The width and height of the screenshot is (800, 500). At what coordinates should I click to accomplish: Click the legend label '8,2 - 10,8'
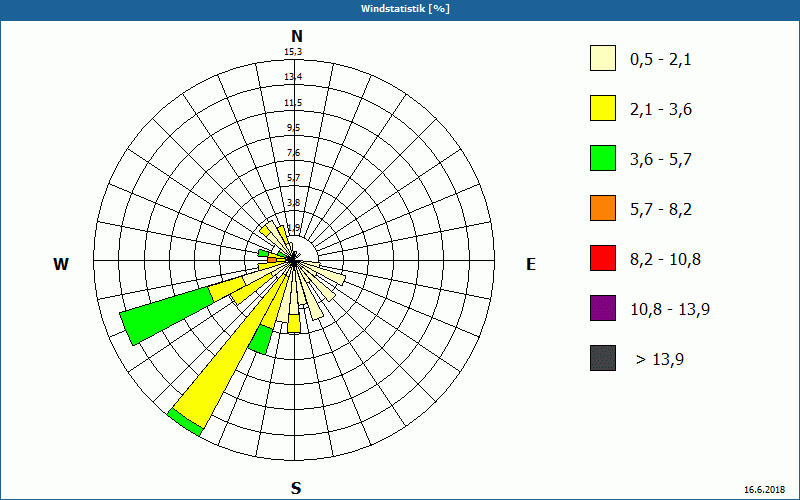[x=665, y=260]
